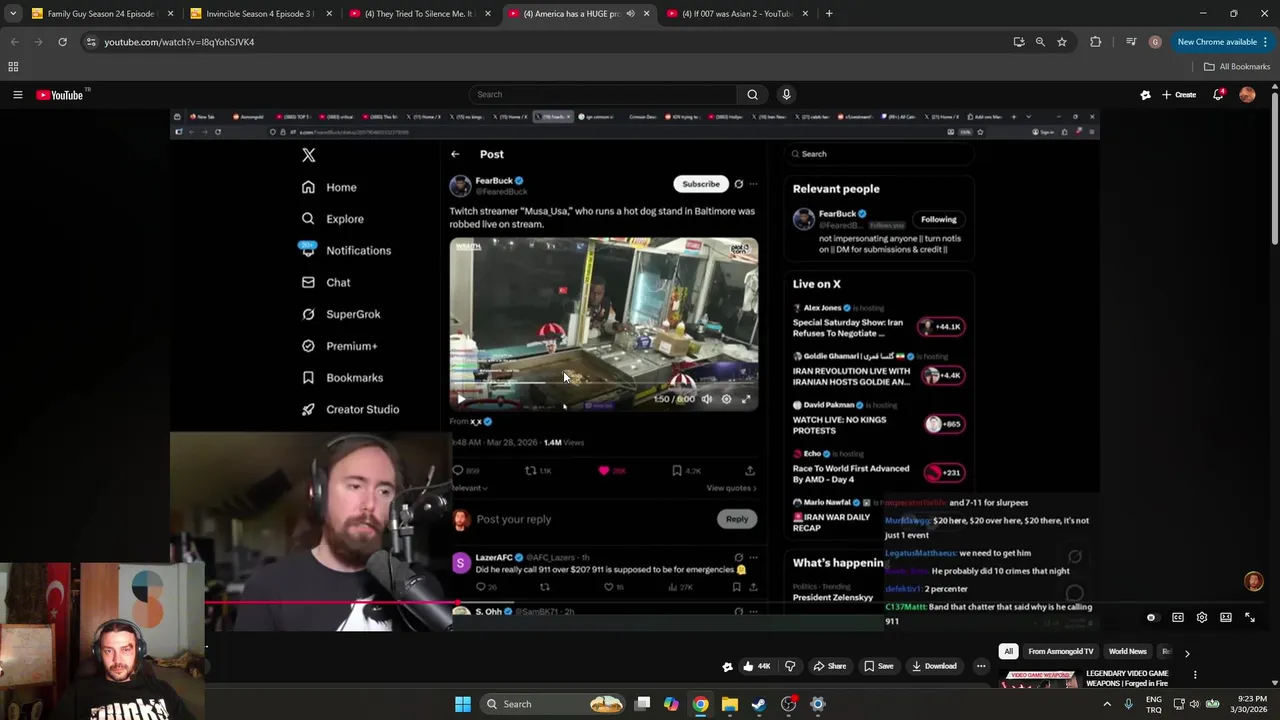Viewport: 1280px width, 720px height.
Task: Toggle closed captions in the player
Action: click(1178, 618)
